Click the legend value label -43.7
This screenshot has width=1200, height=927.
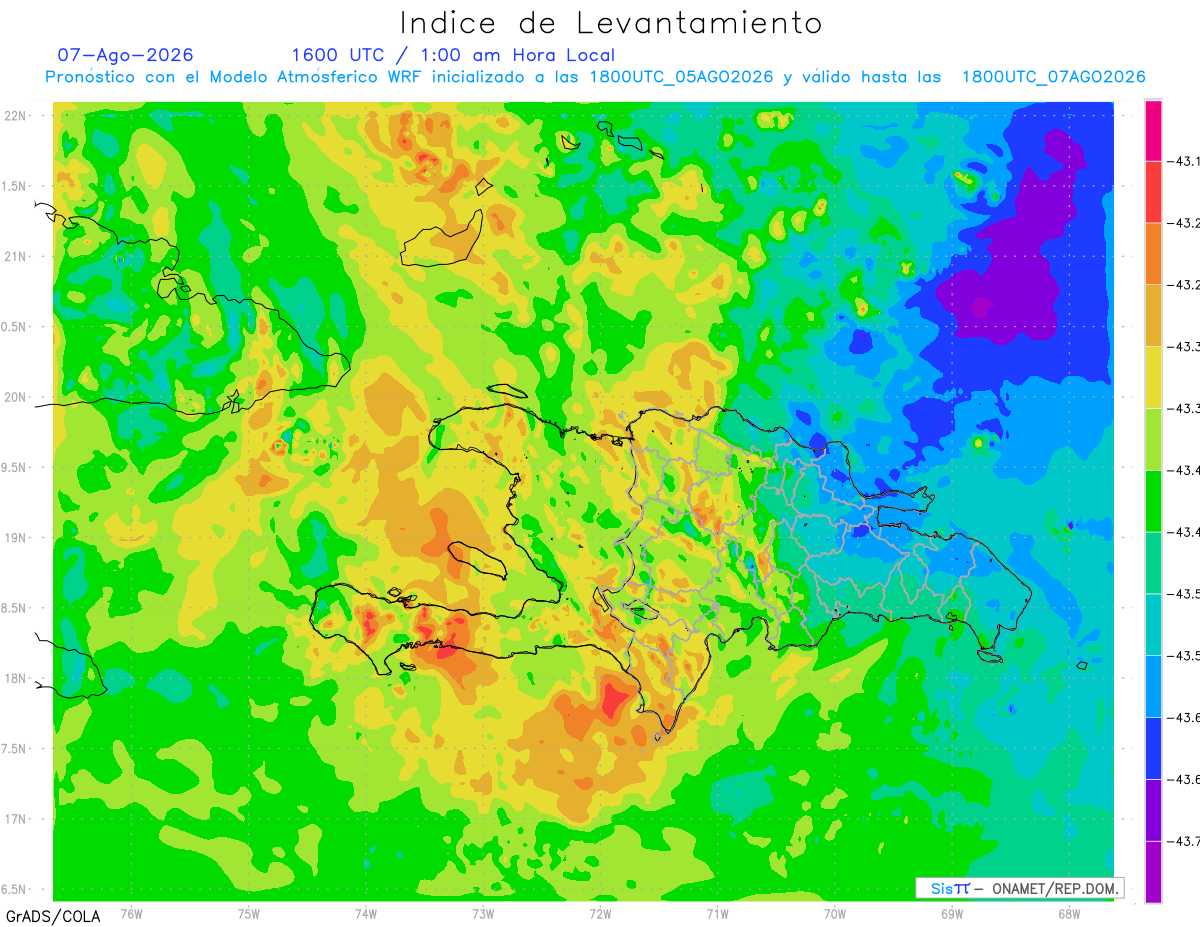(1184, 841)
